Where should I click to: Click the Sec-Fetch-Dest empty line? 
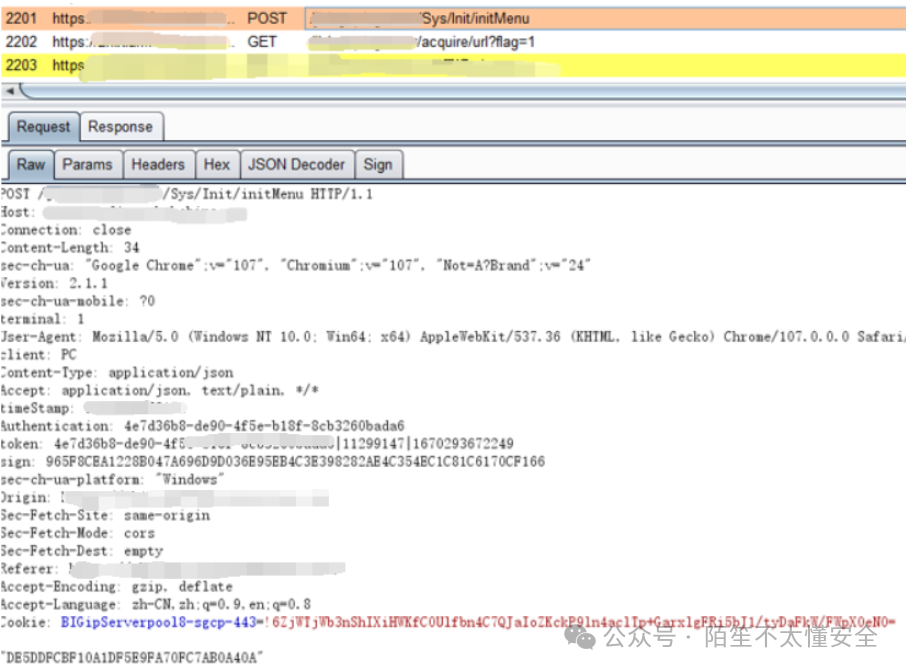[x=82, y=551]
